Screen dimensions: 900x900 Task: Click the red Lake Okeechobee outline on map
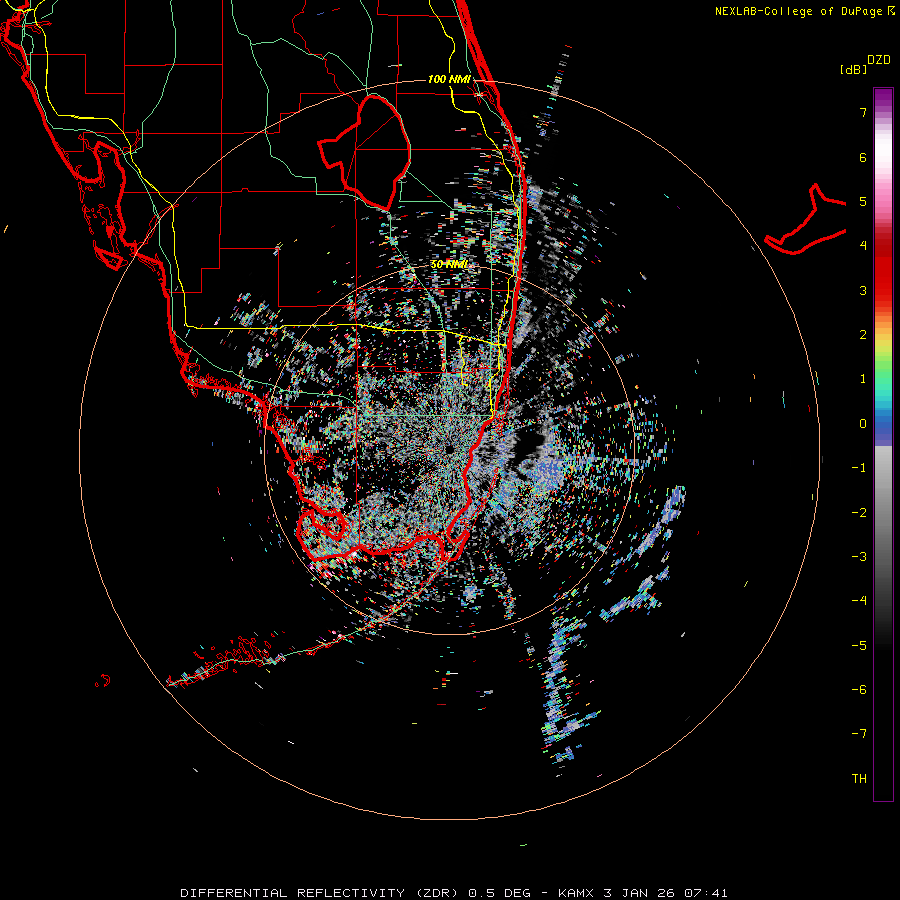[x=364, y=153]
